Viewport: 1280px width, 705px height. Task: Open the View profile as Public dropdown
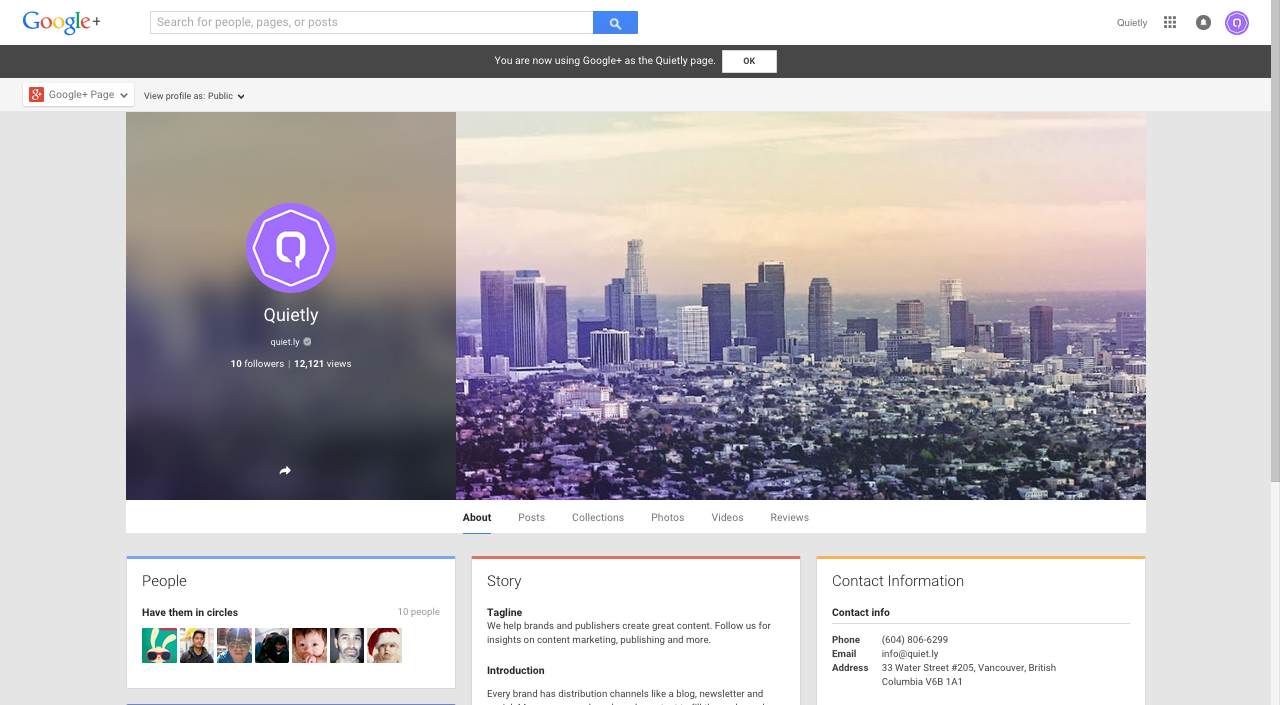pyautogui.click(x=194, y=96)
